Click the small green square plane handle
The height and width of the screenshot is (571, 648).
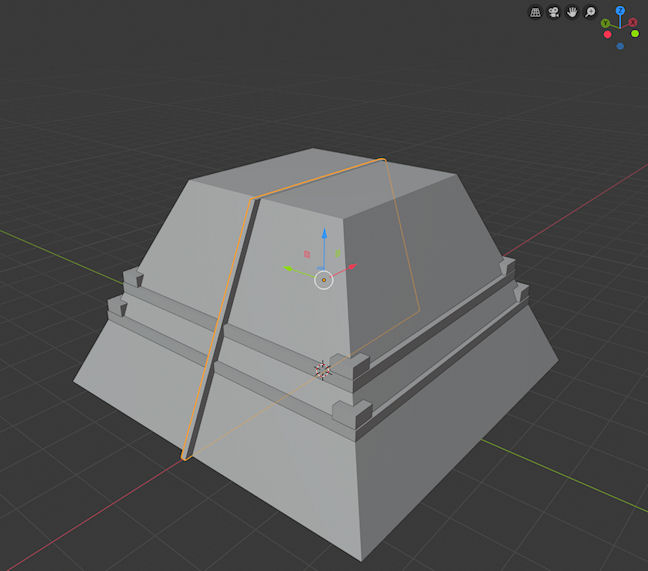338,254
